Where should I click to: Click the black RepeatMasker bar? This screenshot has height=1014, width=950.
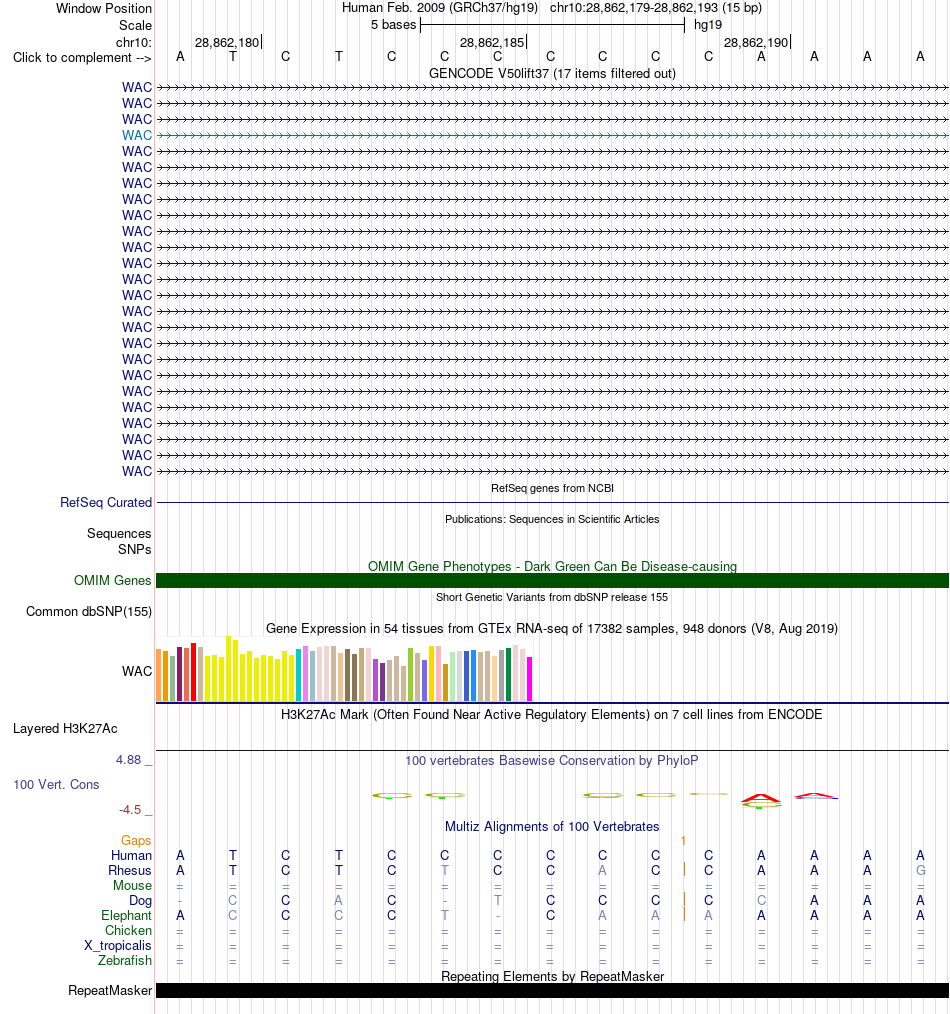click(552, 991)
